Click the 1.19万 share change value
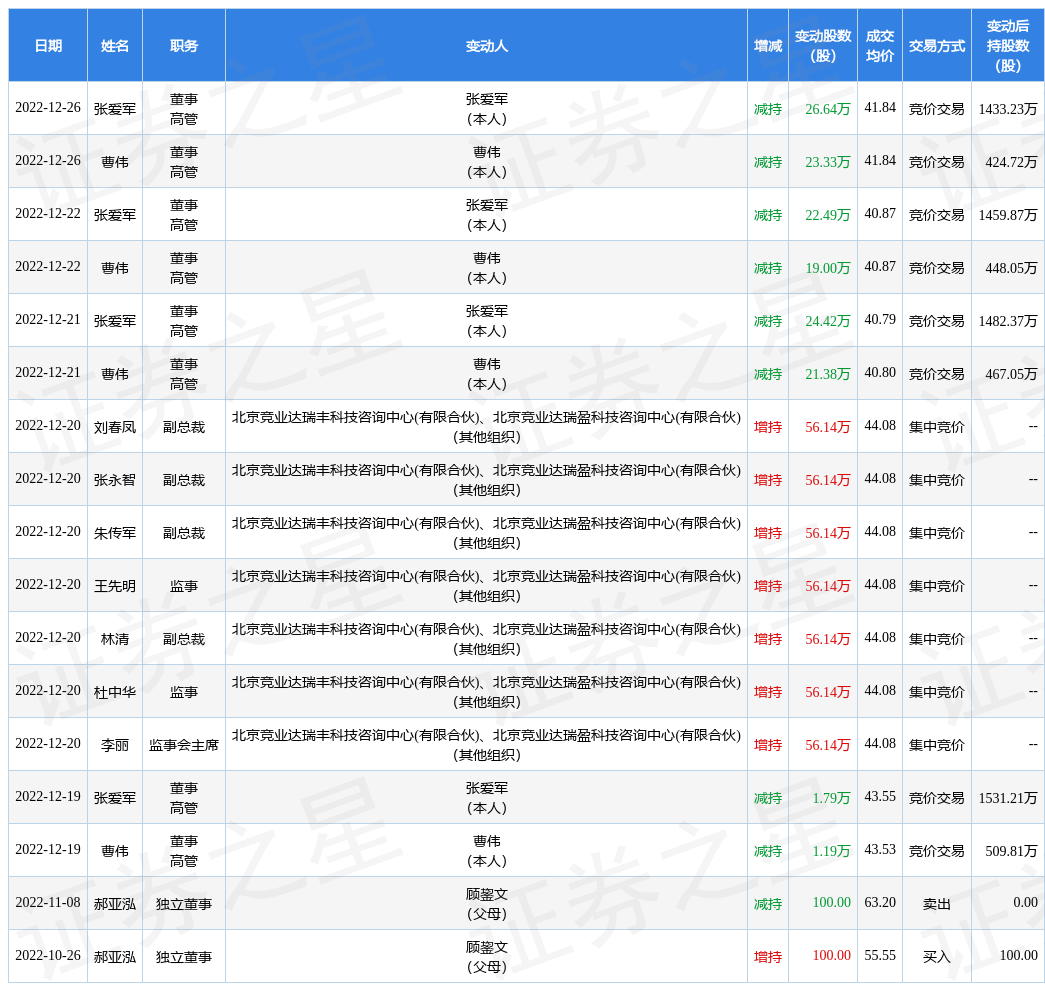 pos(831,851)
